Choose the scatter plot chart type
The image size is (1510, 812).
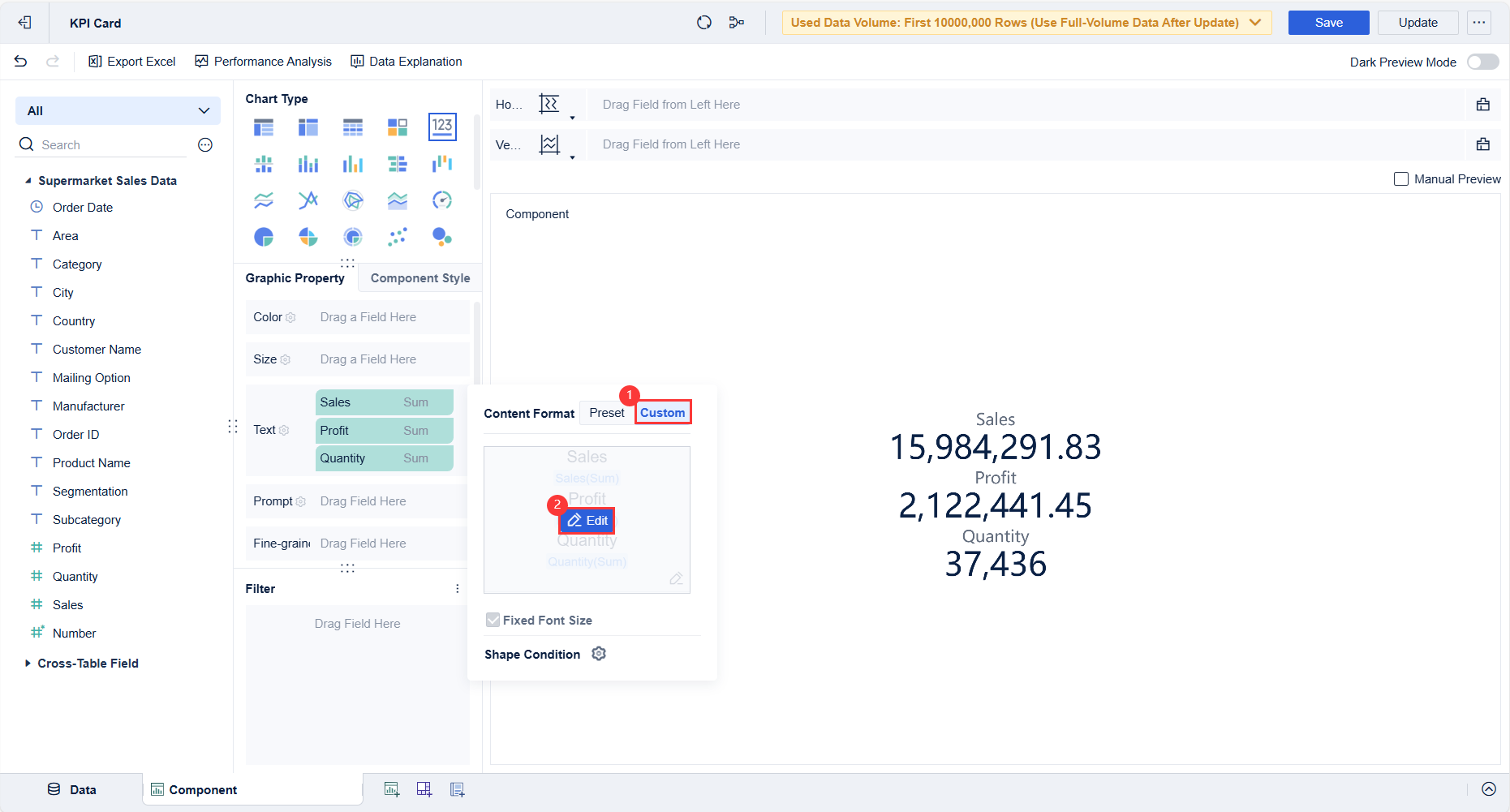pos(398,236)
